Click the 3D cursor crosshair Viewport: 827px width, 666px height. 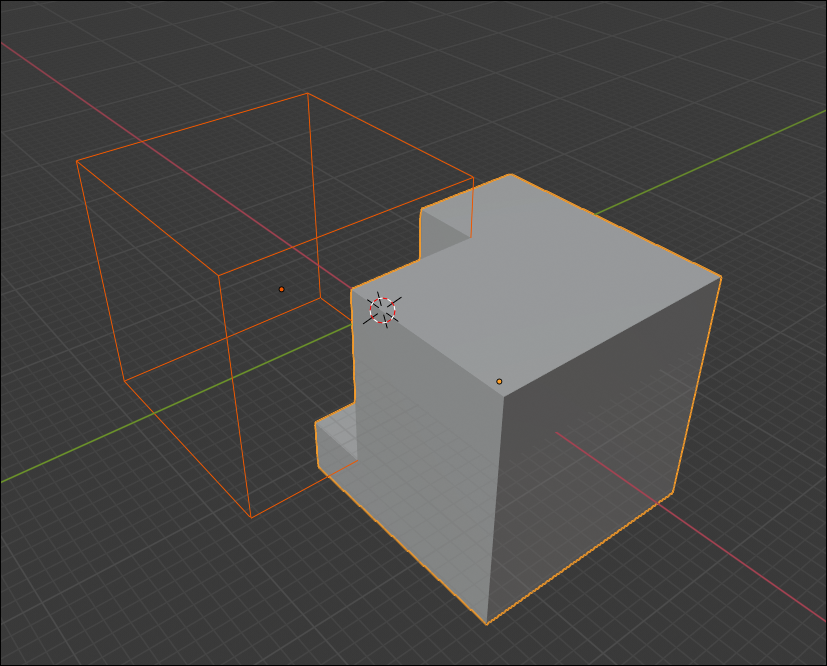tap(382, 310)
